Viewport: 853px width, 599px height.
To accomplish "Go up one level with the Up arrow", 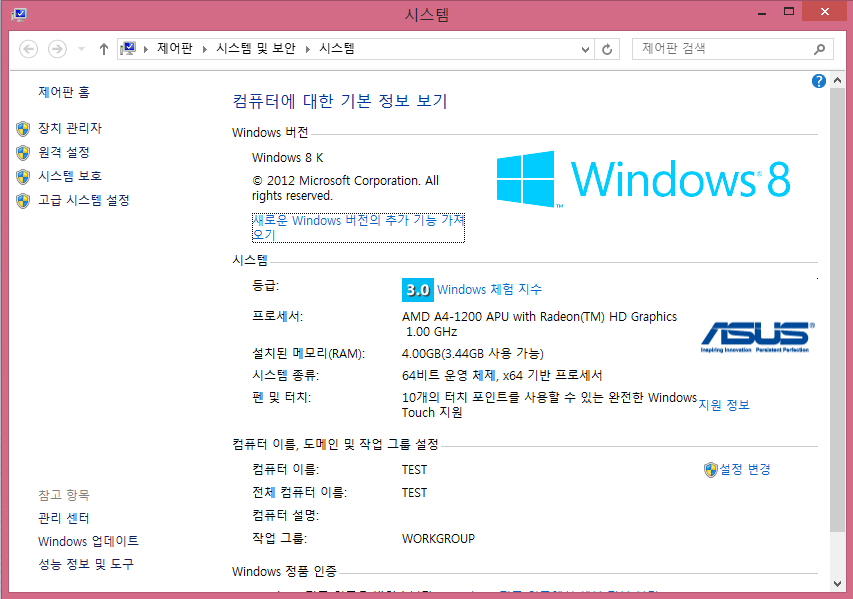I will (103, 49).
